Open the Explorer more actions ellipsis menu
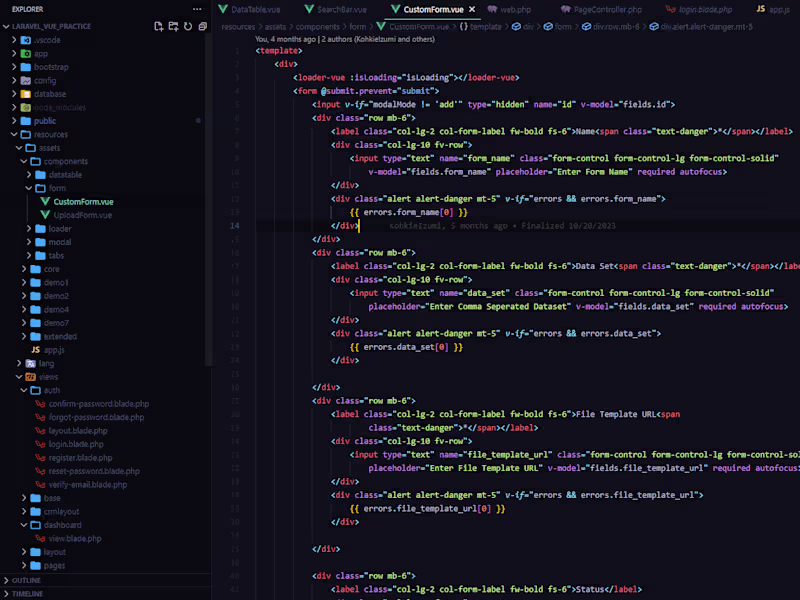Screen dimensions: 800x600 click(x=196, y=8)
